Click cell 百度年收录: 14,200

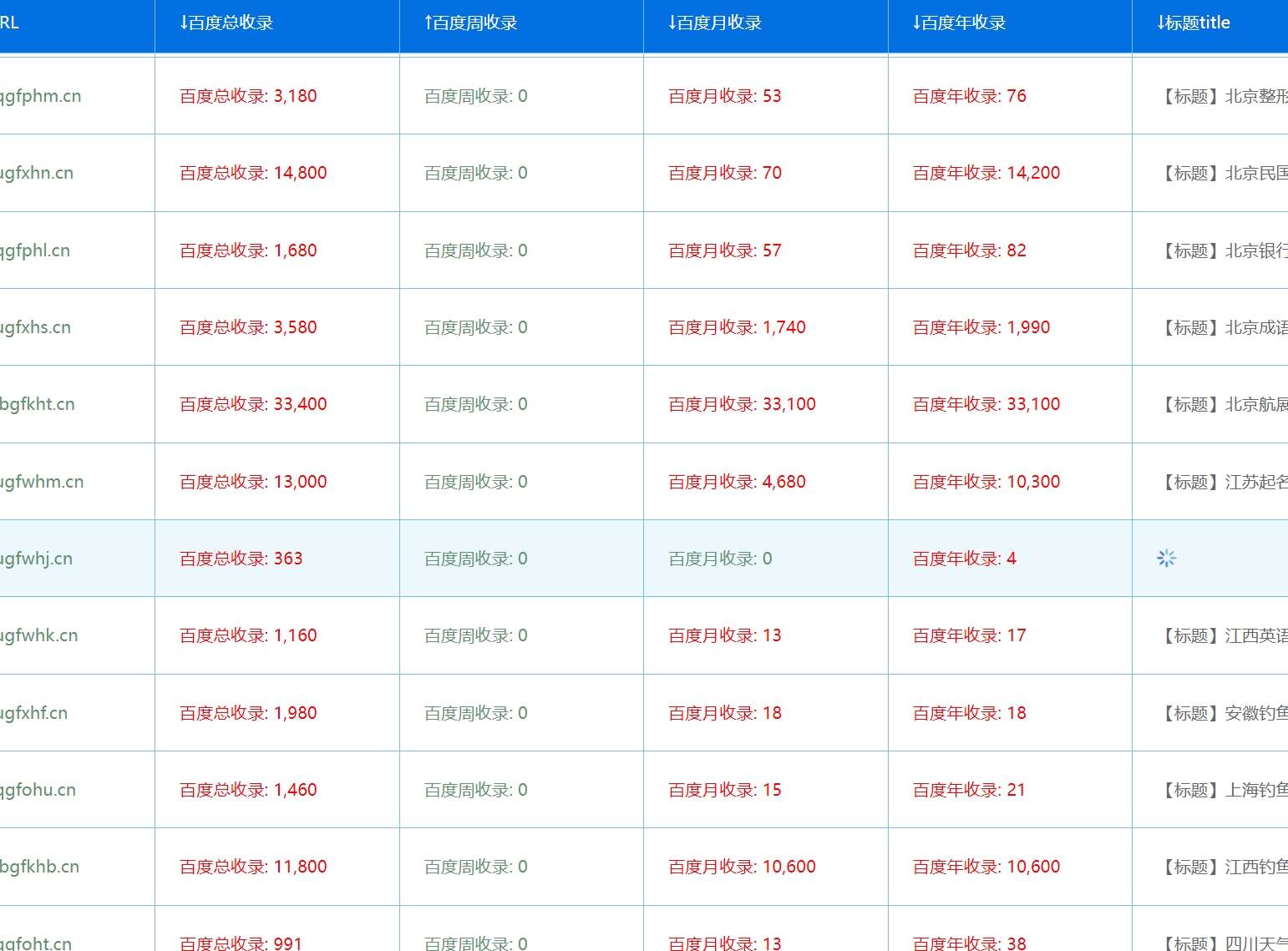[x=986, y=173]
